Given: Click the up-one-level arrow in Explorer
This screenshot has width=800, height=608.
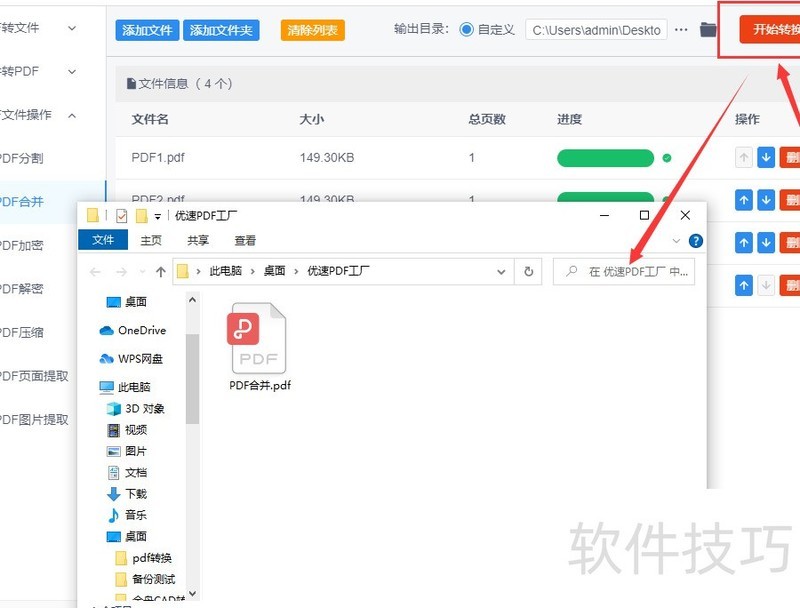Looking at the screenshot, I should 160,271.
